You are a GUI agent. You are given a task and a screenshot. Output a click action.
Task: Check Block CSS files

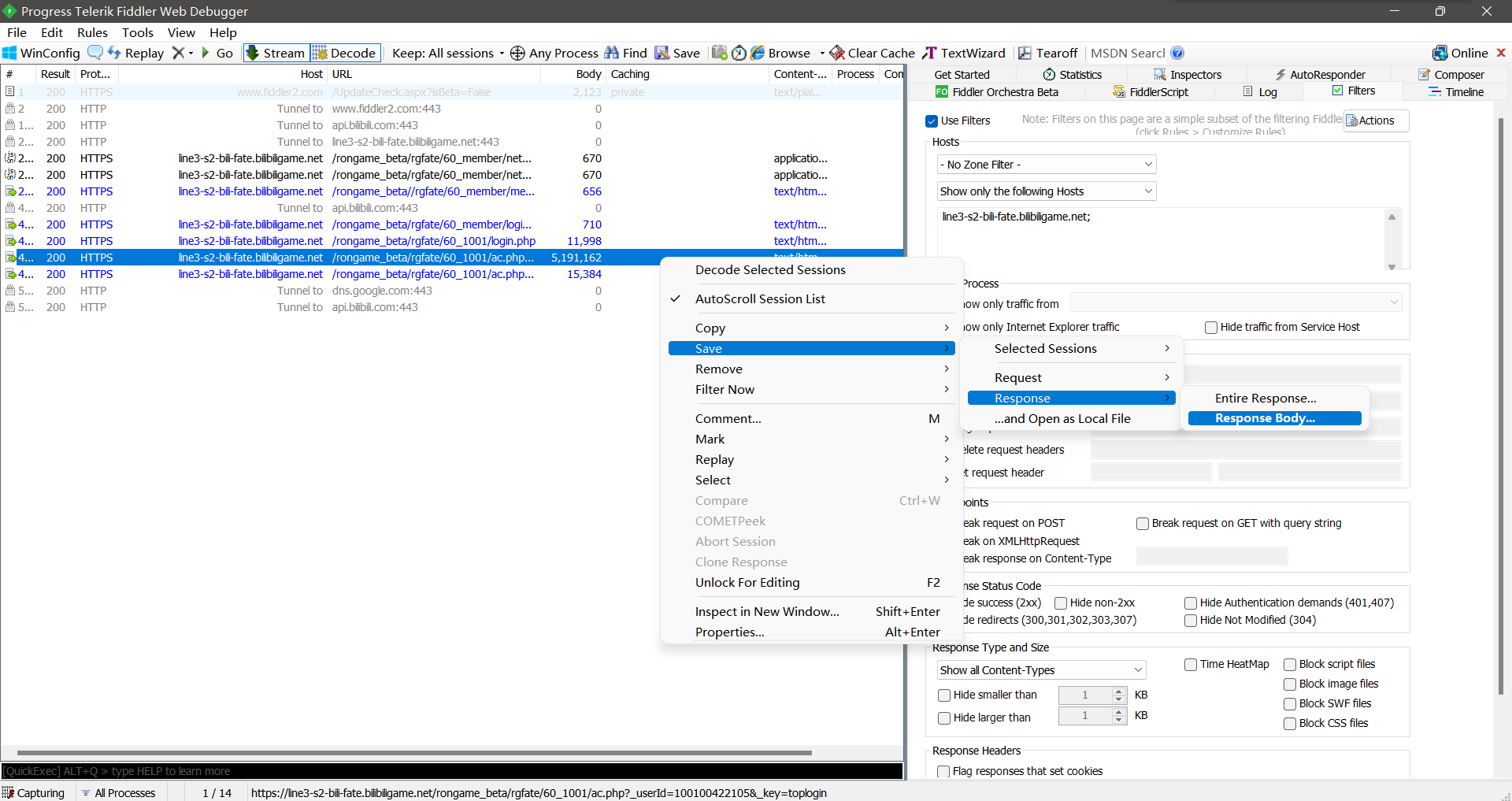[1290, 724]
